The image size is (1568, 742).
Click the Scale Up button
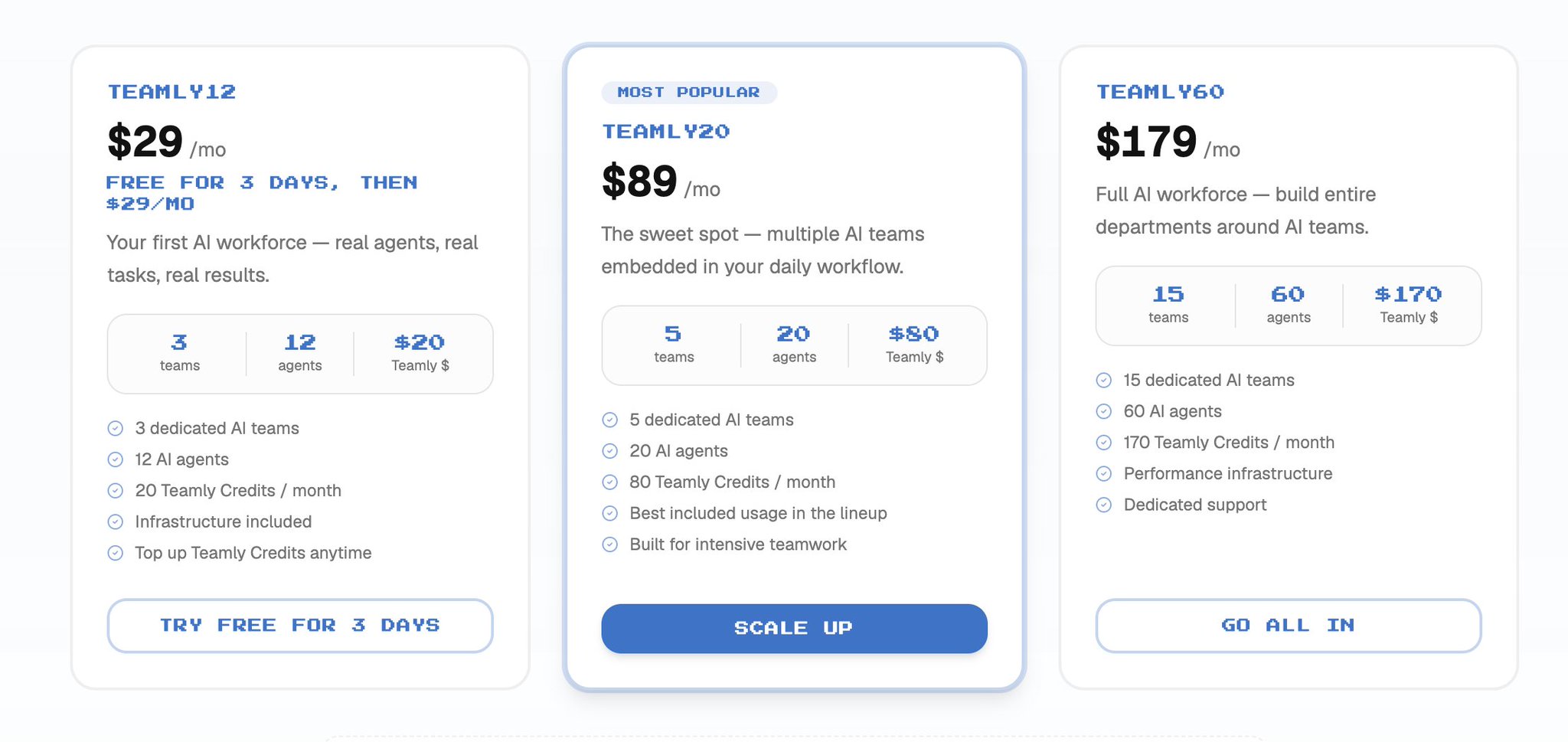(x=794, y=629)
